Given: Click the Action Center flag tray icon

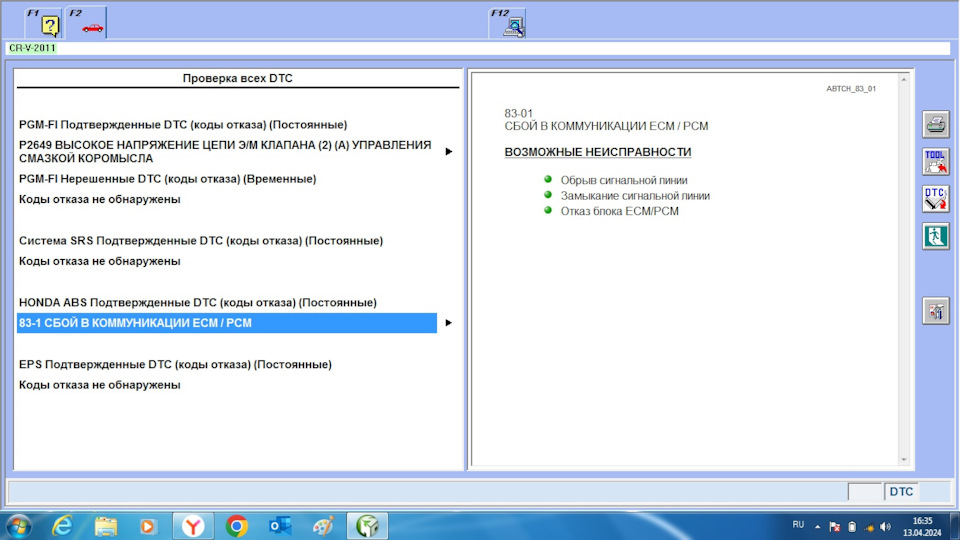Looking at the screenshot, I should click(x=834, y=527).
